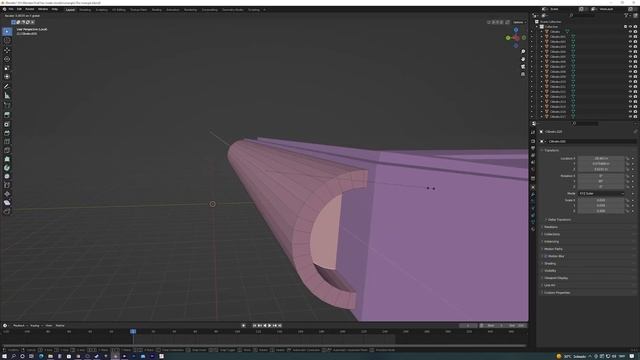Open the outliner filter funnel

pyautogui.click(x=626, y=16)
